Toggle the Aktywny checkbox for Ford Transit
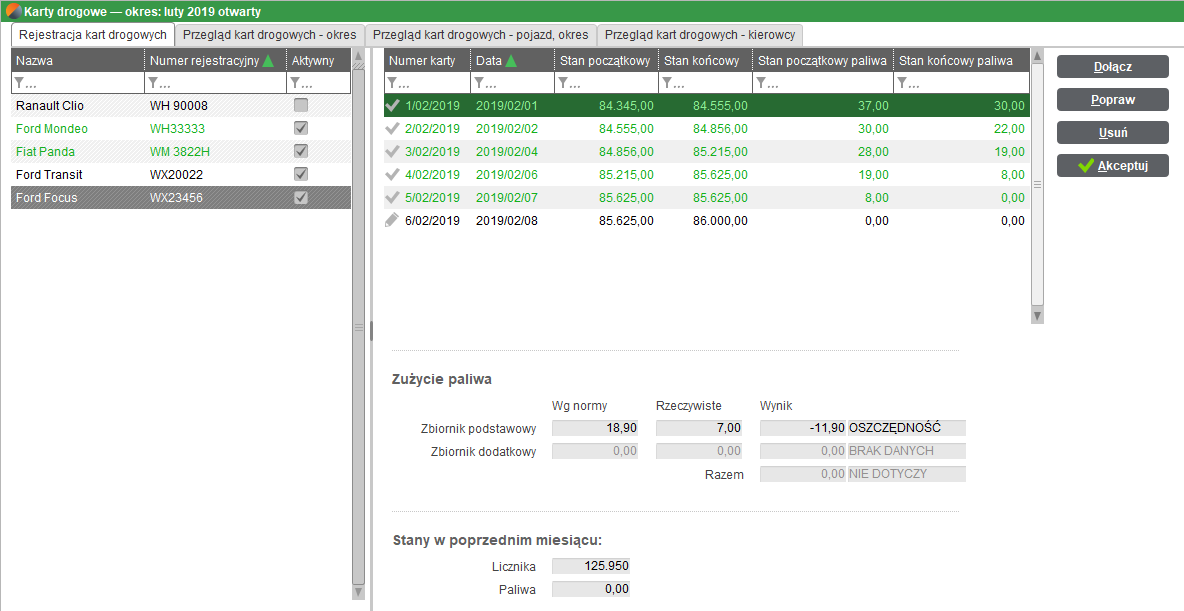This screenshot has width=1184, height=611. click(301, 174)
